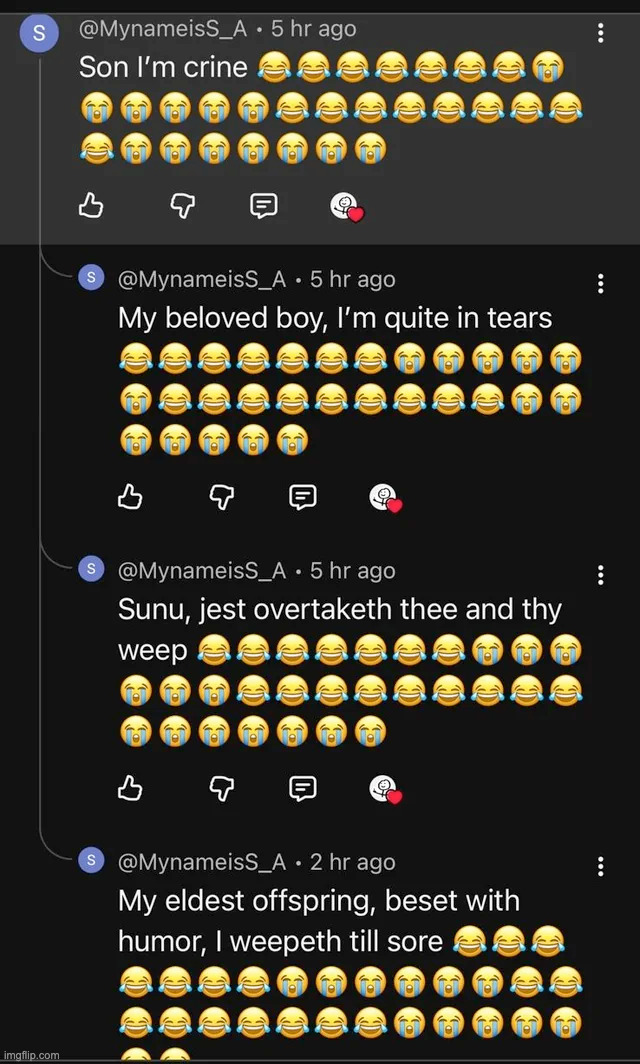Dislike the "My beloved boy" reply

(221, 496)
